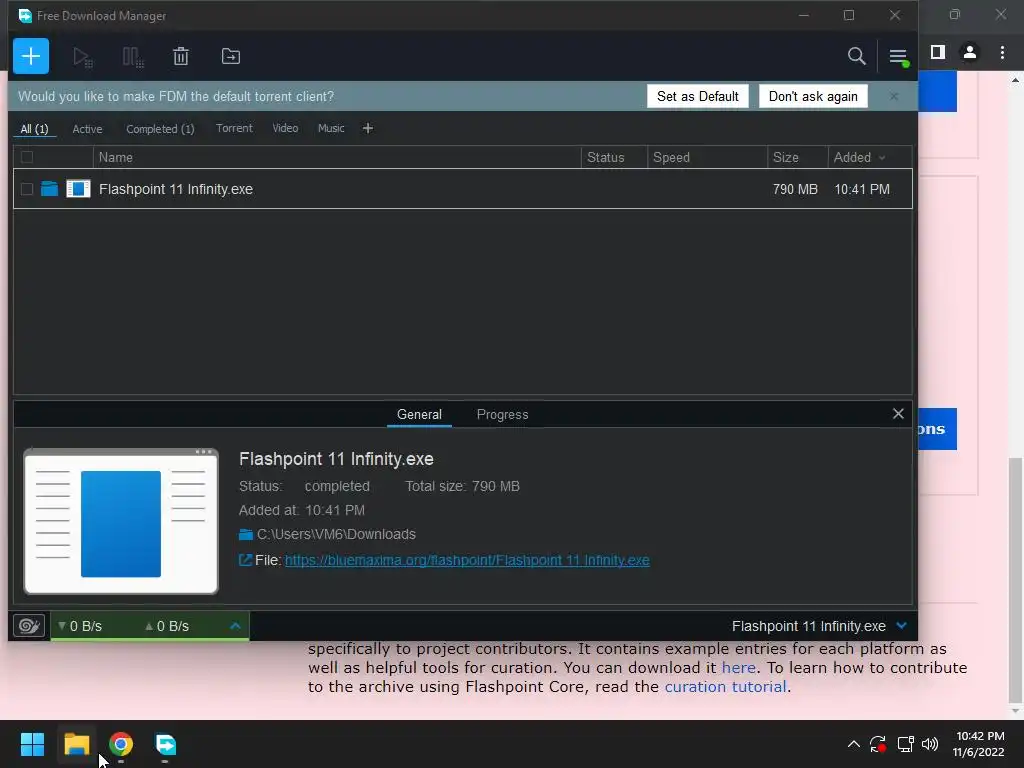Expand the speed panel chevron
Viewport: 1024px width, 768px height.
click(235, 626)
